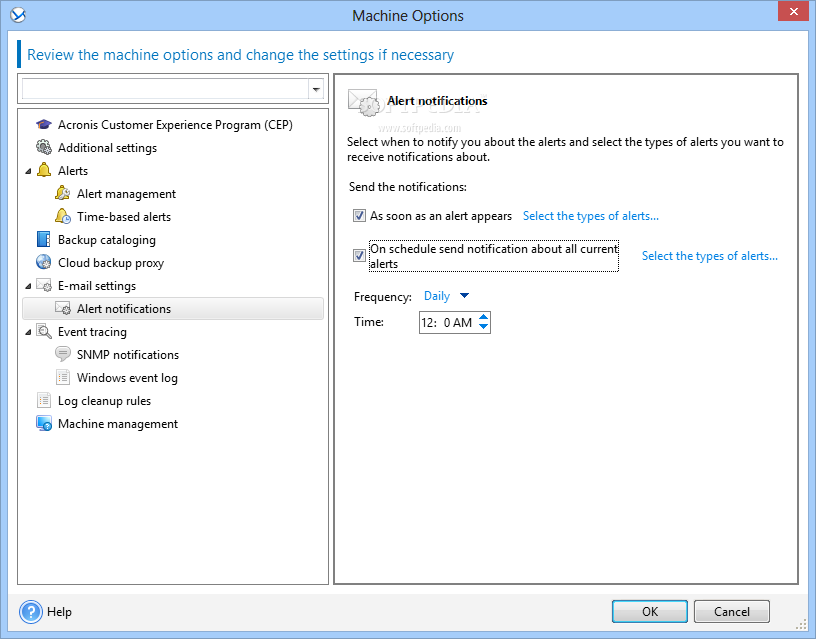
Task: Click the bell icon beside Alerts
Action: point(44,170)
